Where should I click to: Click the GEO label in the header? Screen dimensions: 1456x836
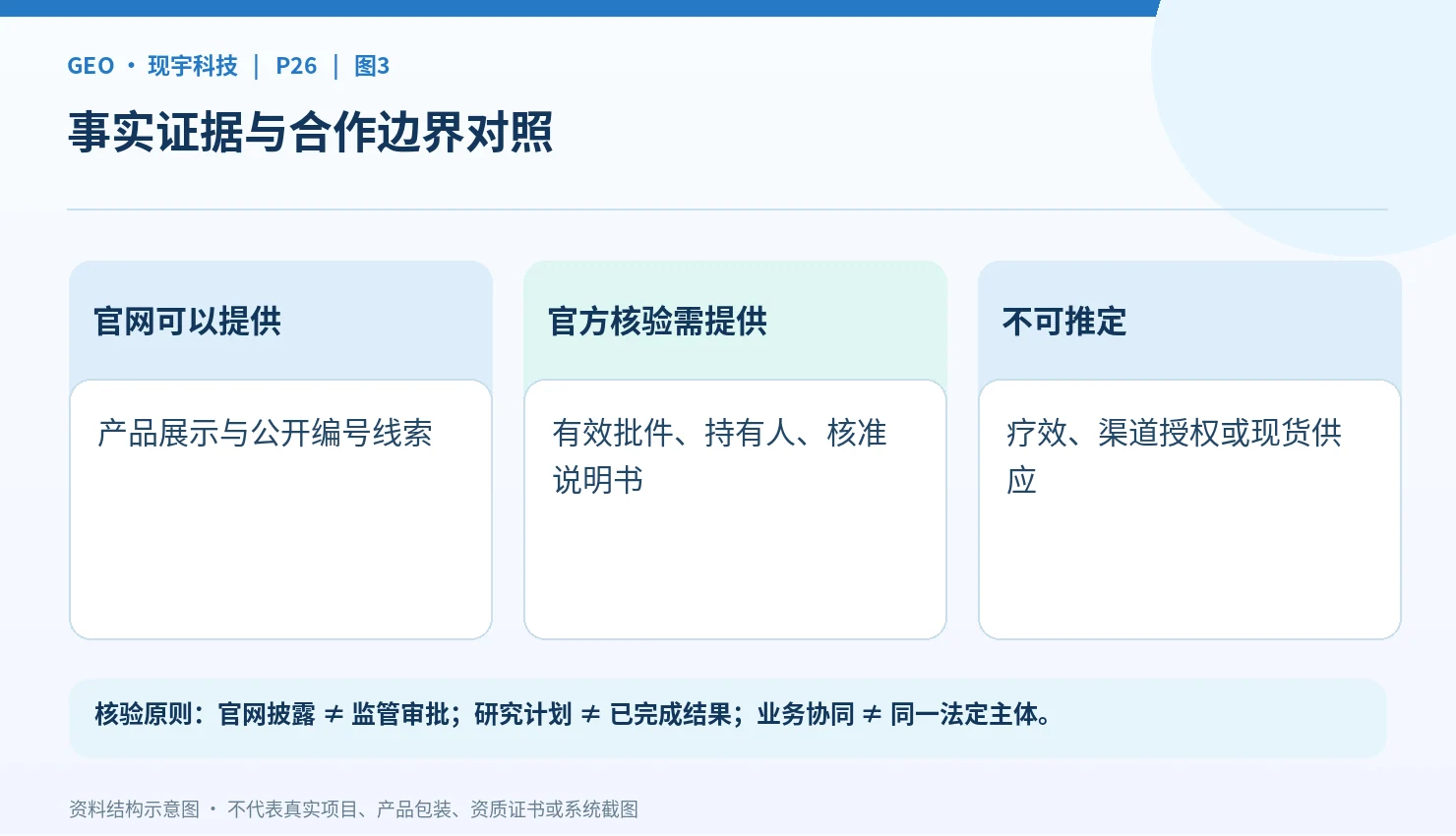click(91, 66)
